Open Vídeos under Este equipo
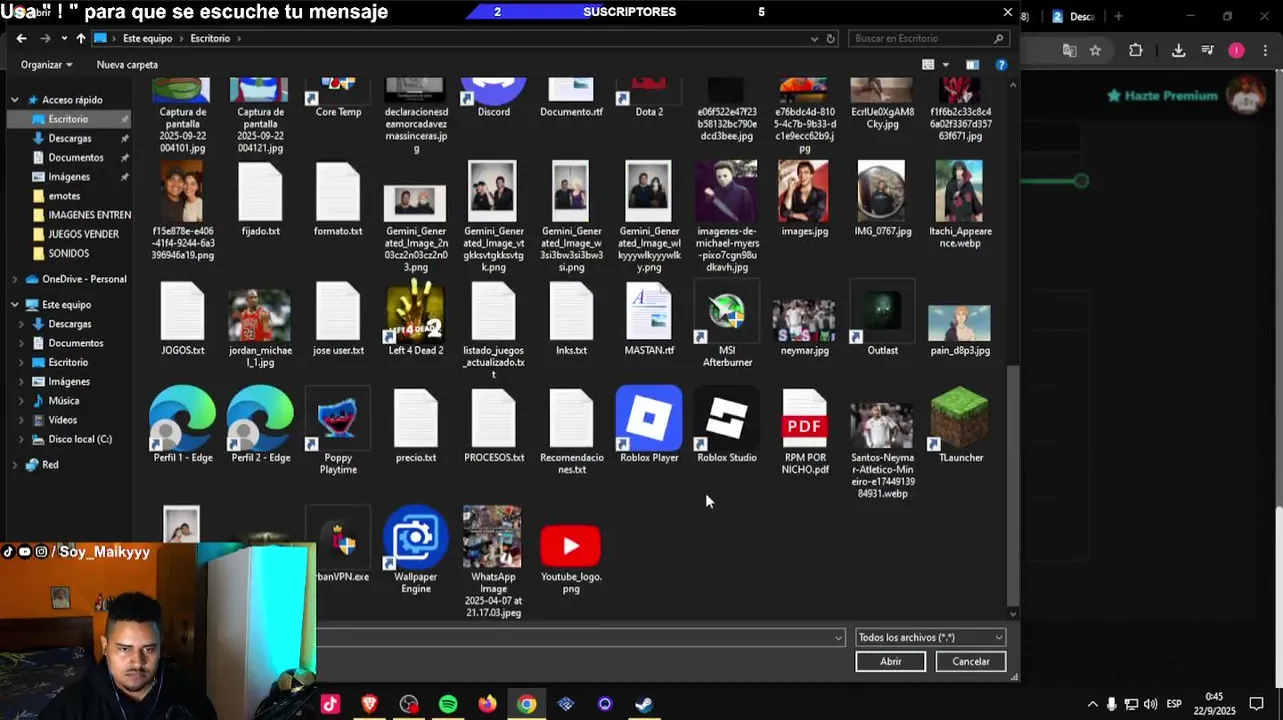 [62, 420]
